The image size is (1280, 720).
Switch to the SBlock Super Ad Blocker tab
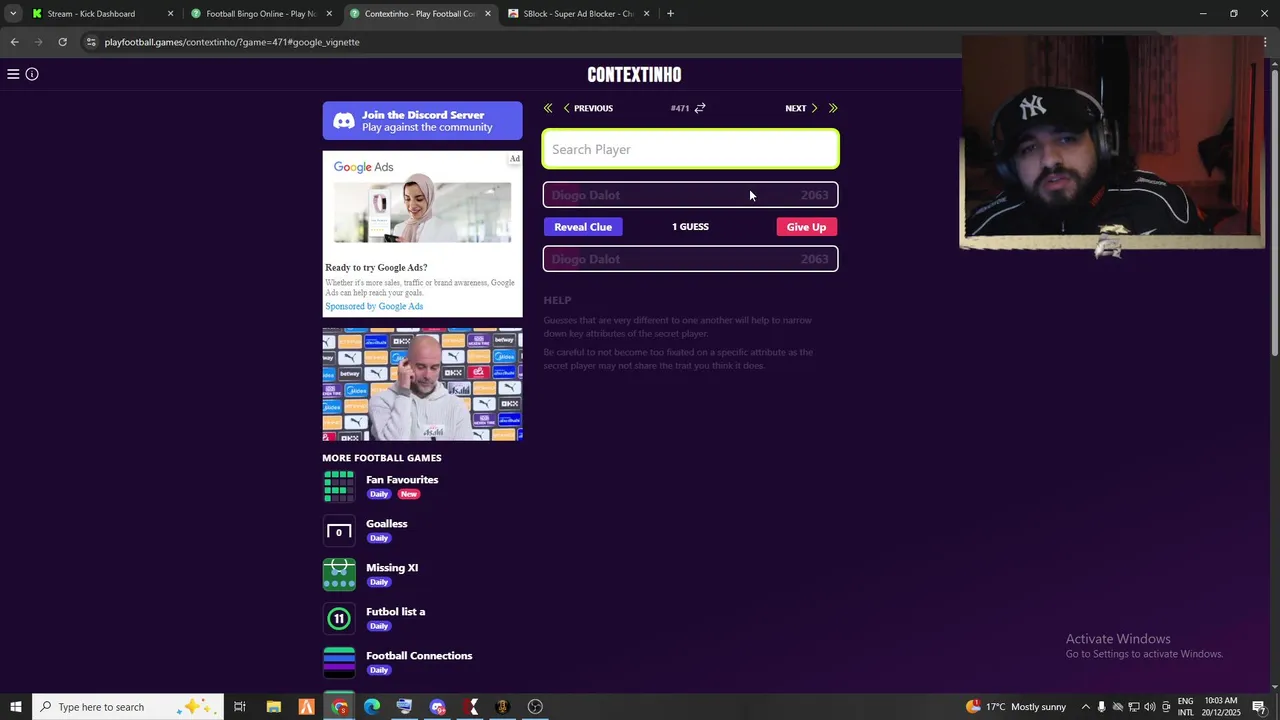tap(578, 14)
